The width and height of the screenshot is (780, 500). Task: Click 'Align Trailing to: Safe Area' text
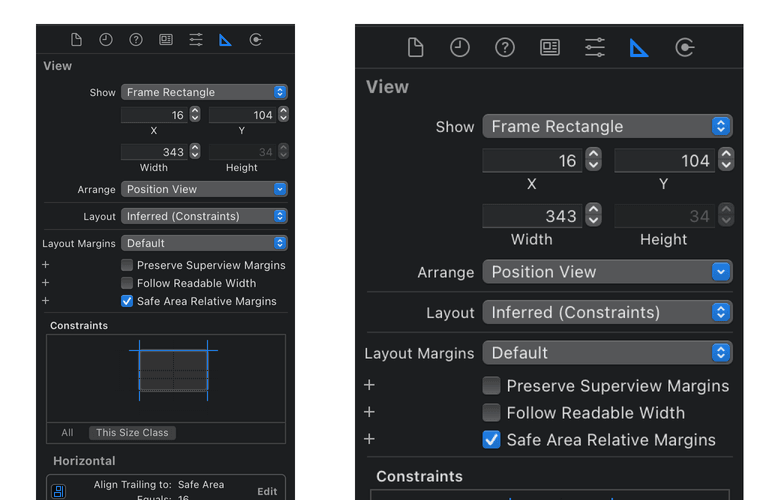(159, 485)
